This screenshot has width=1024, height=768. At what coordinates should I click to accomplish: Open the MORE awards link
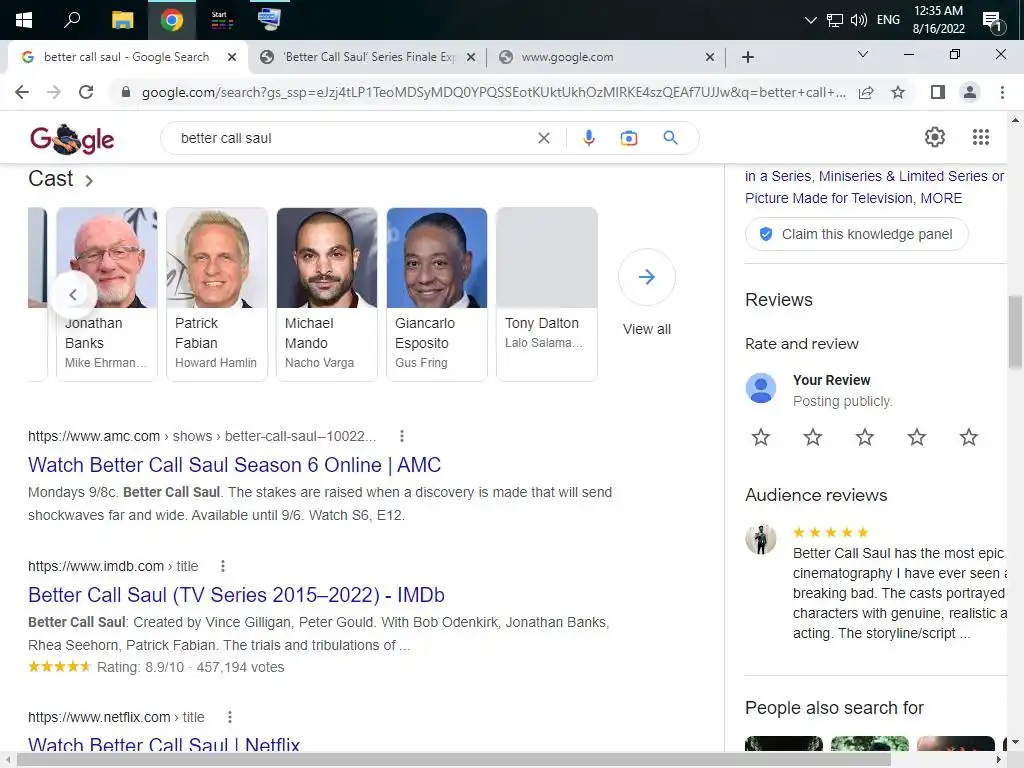click(941, 198)
